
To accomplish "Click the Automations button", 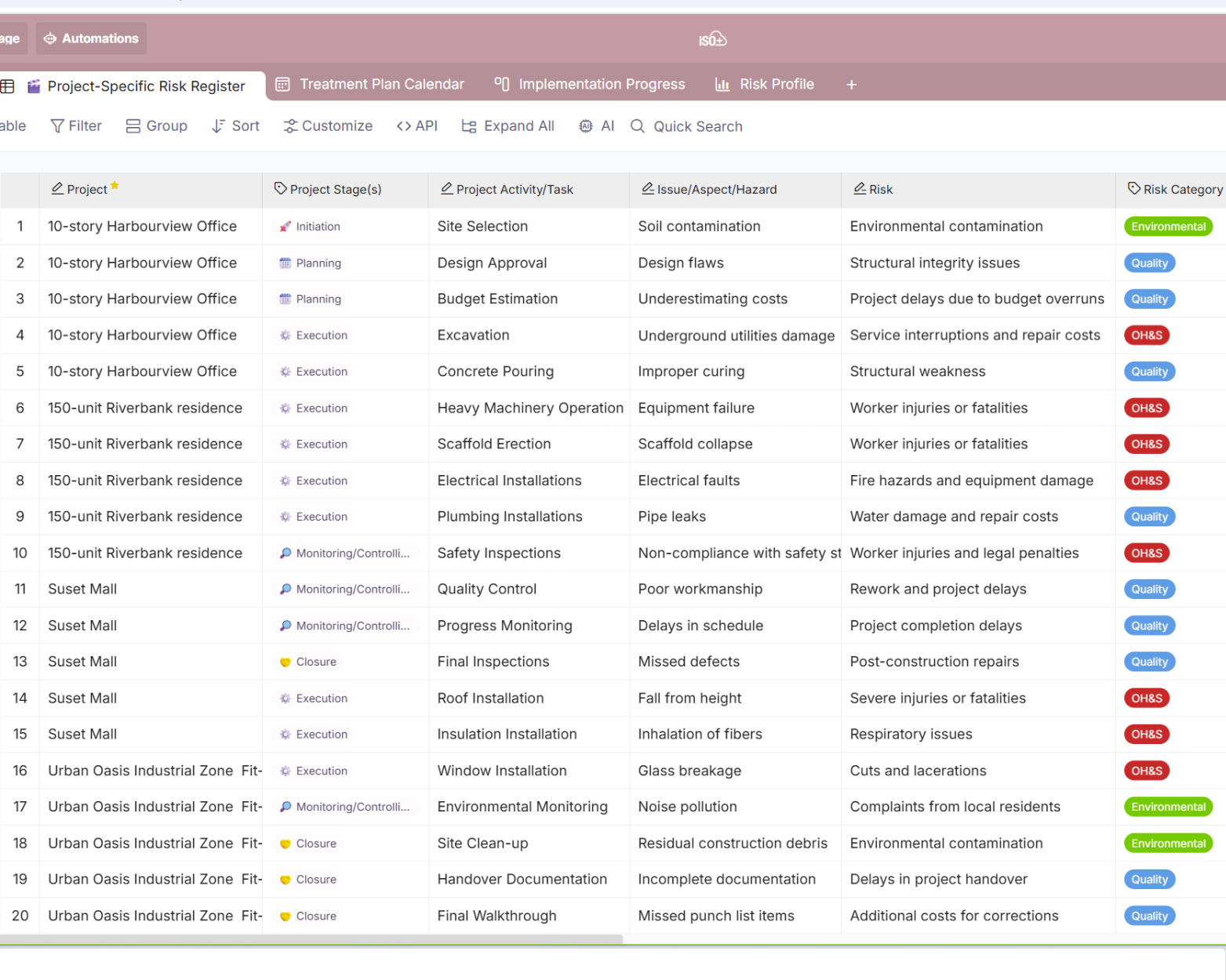I will 91,38.
